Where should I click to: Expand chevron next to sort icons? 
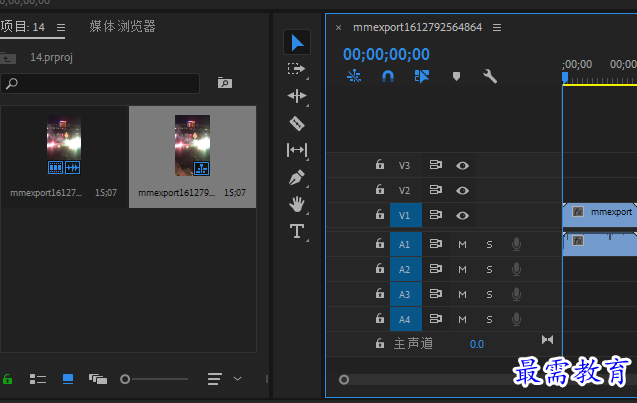pos(237,379)
